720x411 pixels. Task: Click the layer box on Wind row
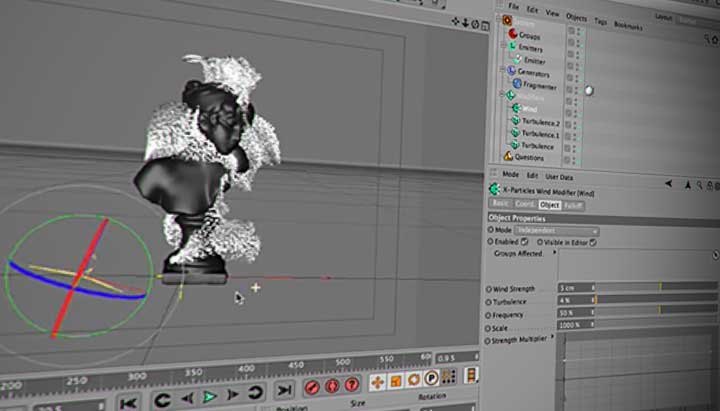[568, 113]
